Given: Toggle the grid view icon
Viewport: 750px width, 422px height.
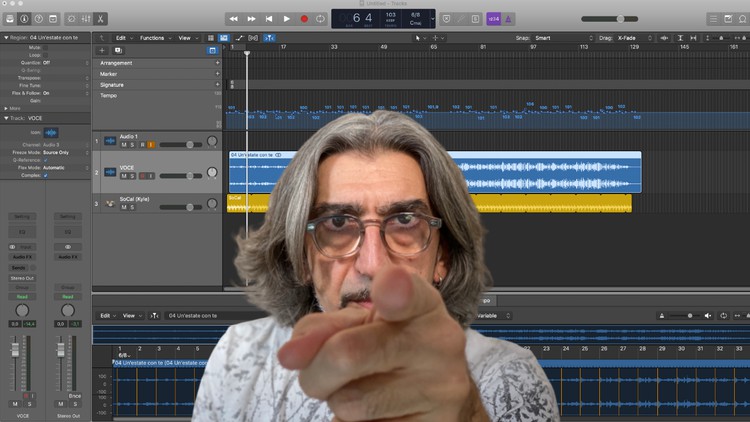Looking at the screenshot, I should click(210, 38).
